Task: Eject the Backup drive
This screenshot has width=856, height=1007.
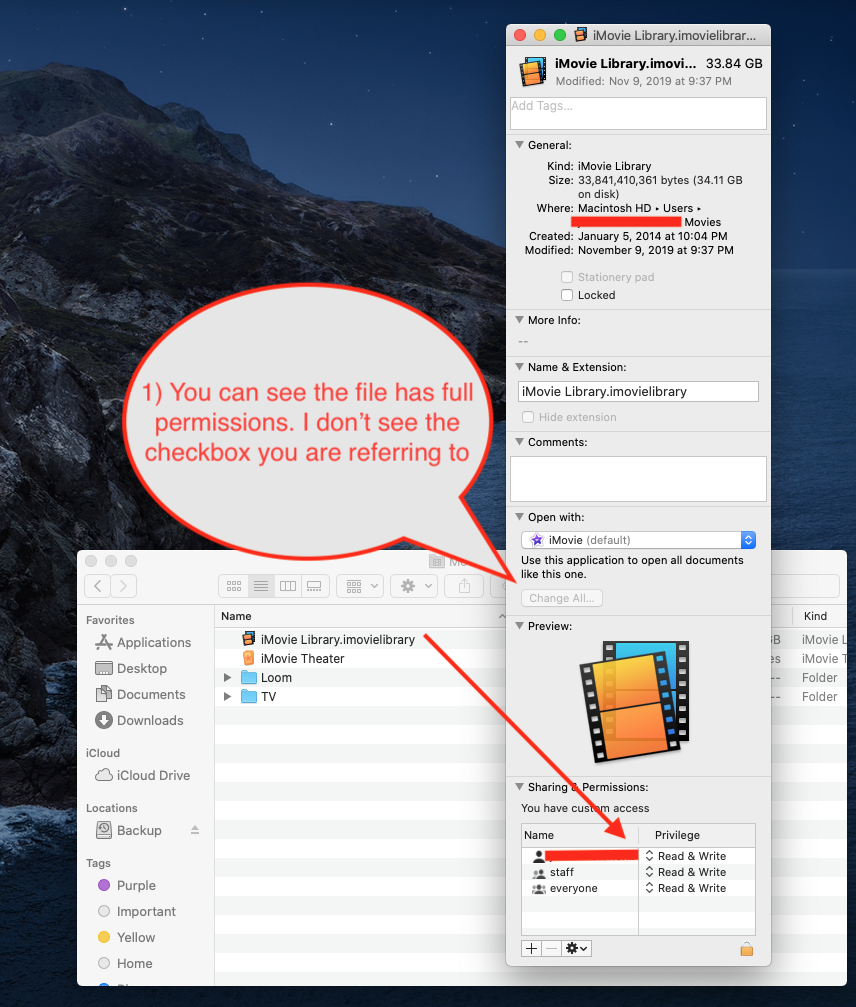Action: coord(195,830)
